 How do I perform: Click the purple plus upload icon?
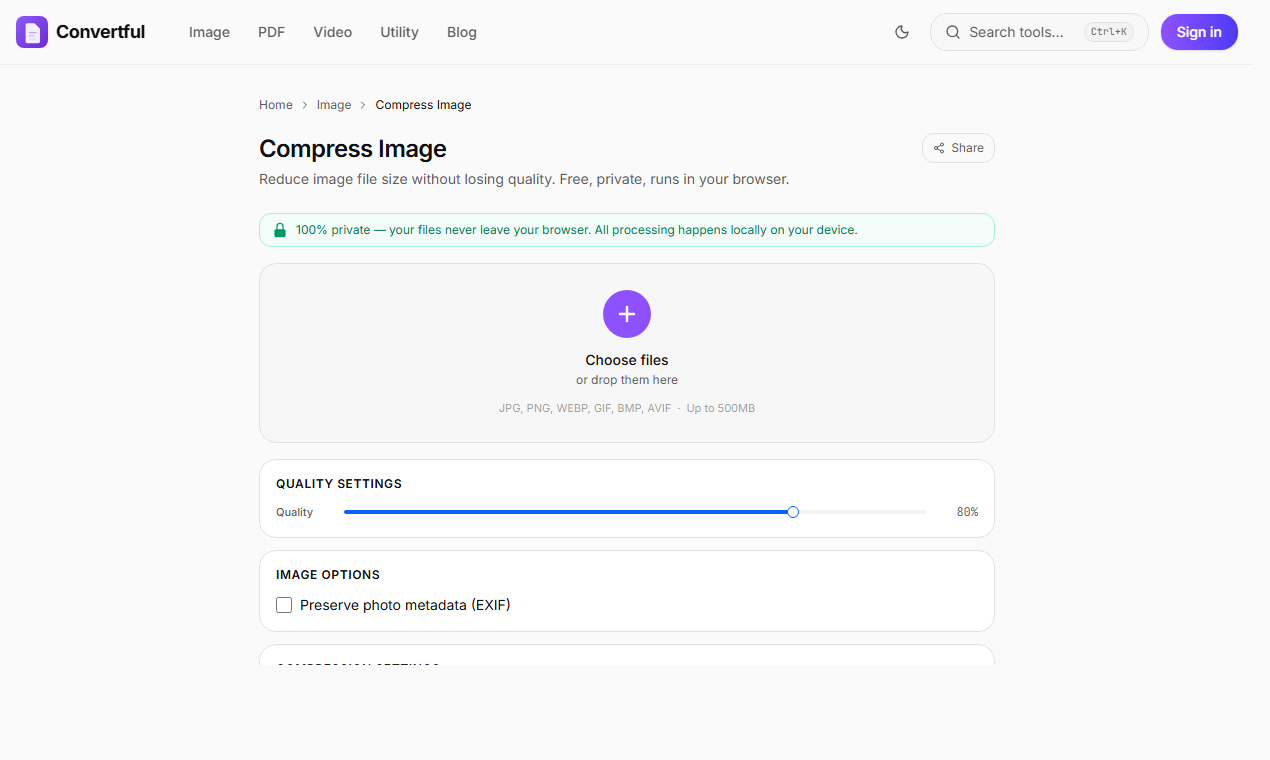(627, 314)
